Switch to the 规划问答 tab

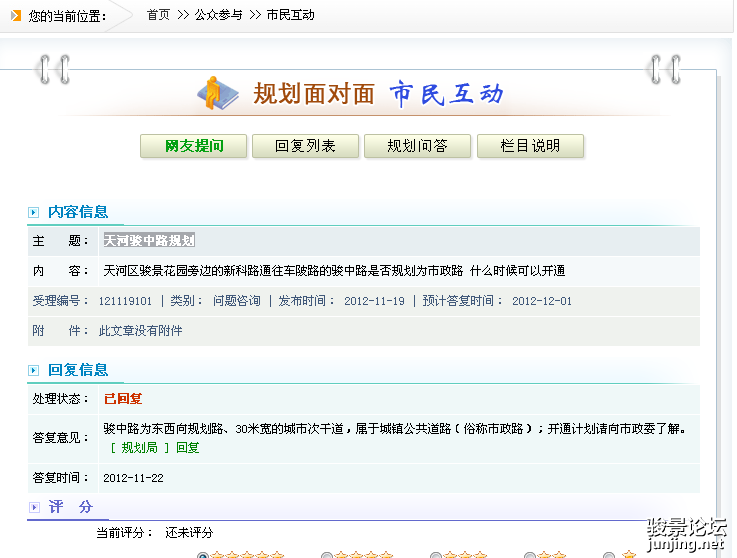(x=417, y=146)
